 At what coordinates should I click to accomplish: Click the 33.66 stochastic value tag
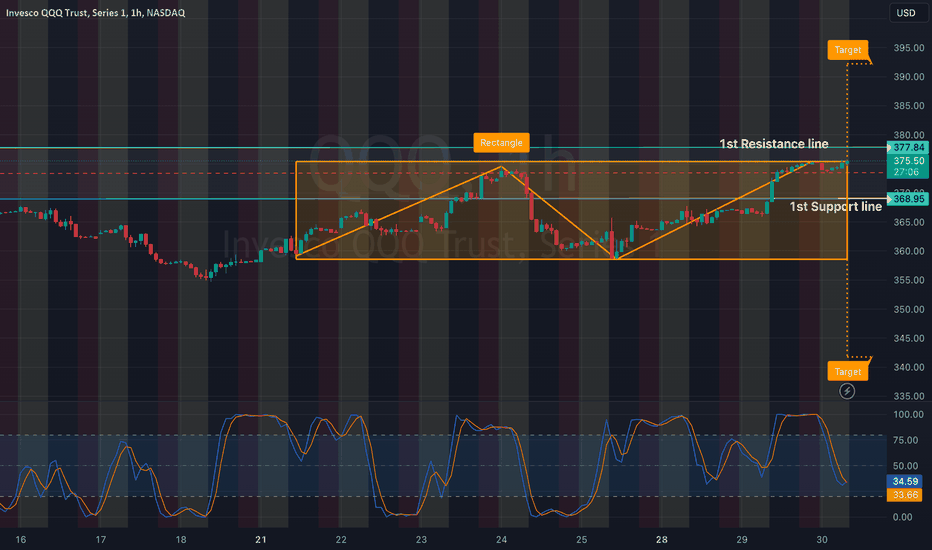[x=905, y=495]
